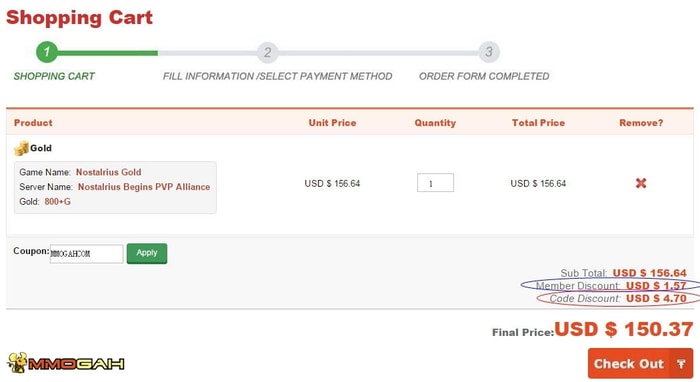Viewport: 700px width, 382px height.
Task: Select step 2 circle indicator
Action: point(267,52)
